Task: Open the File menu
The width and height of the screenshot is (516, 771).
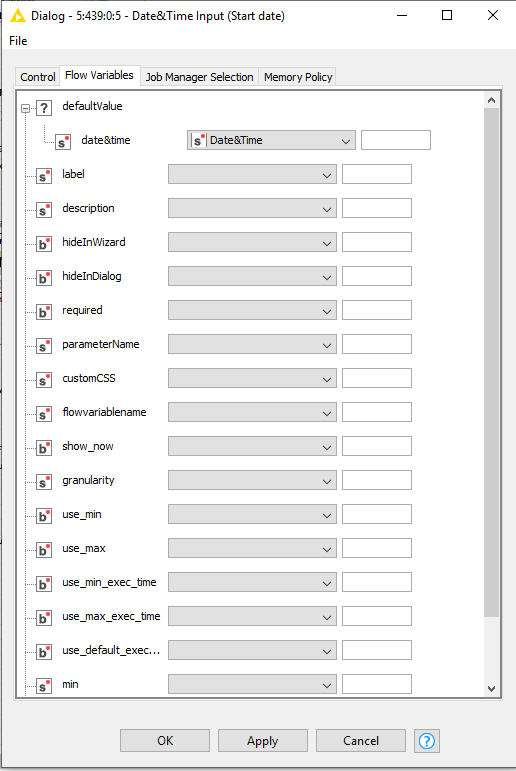Action: coord(18,41)
